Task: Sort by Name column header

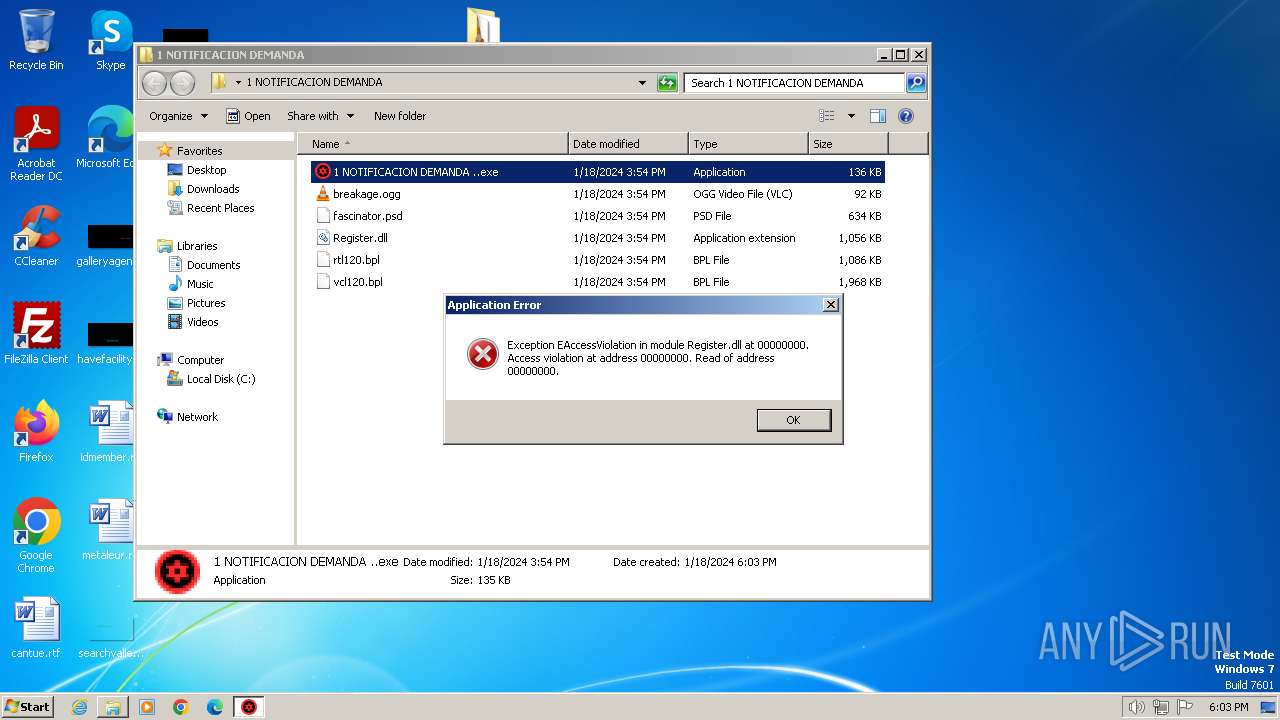Action: 432,144
